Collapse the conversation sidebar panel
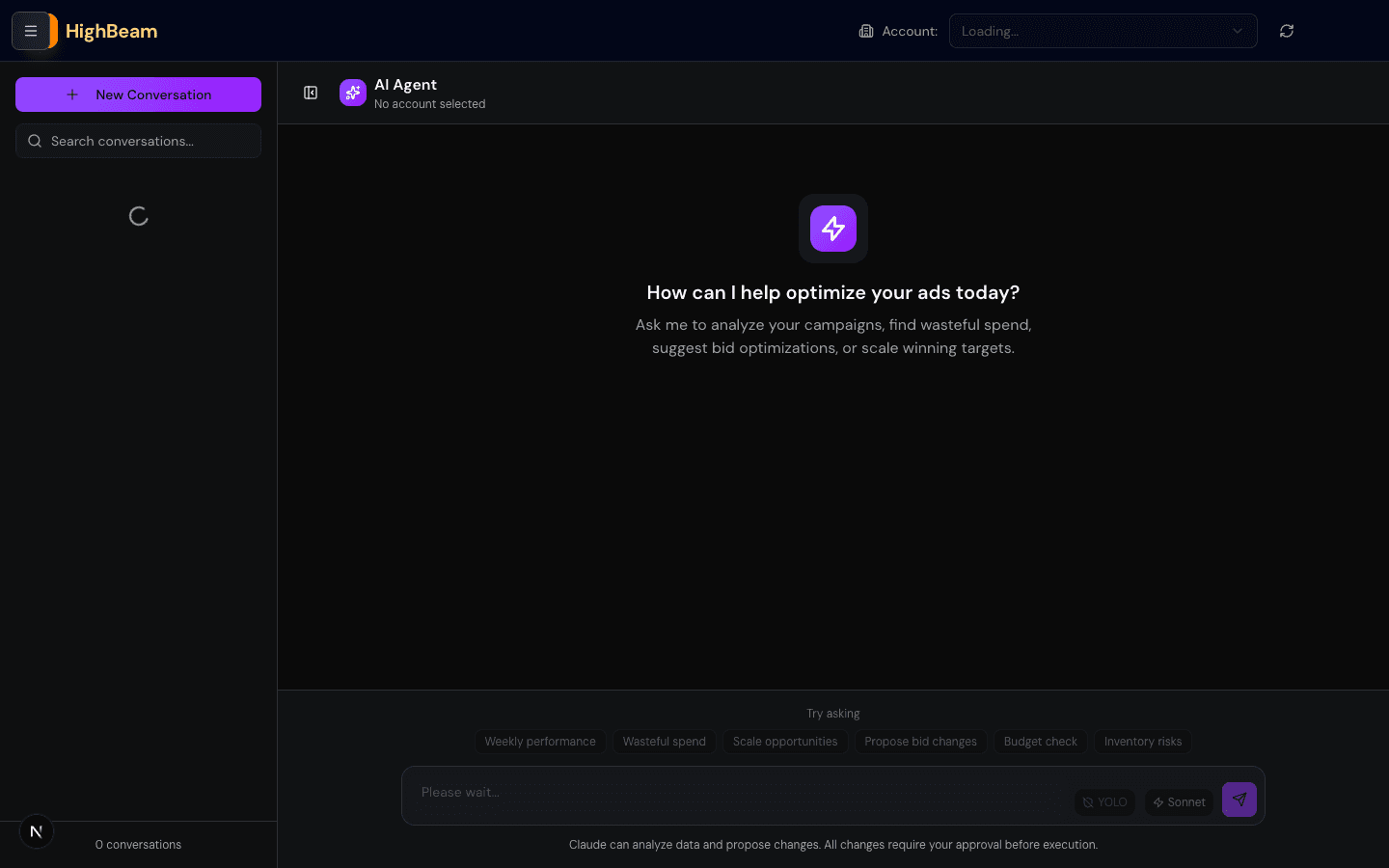Screen dimensions: 1389x868 point(311,93)
